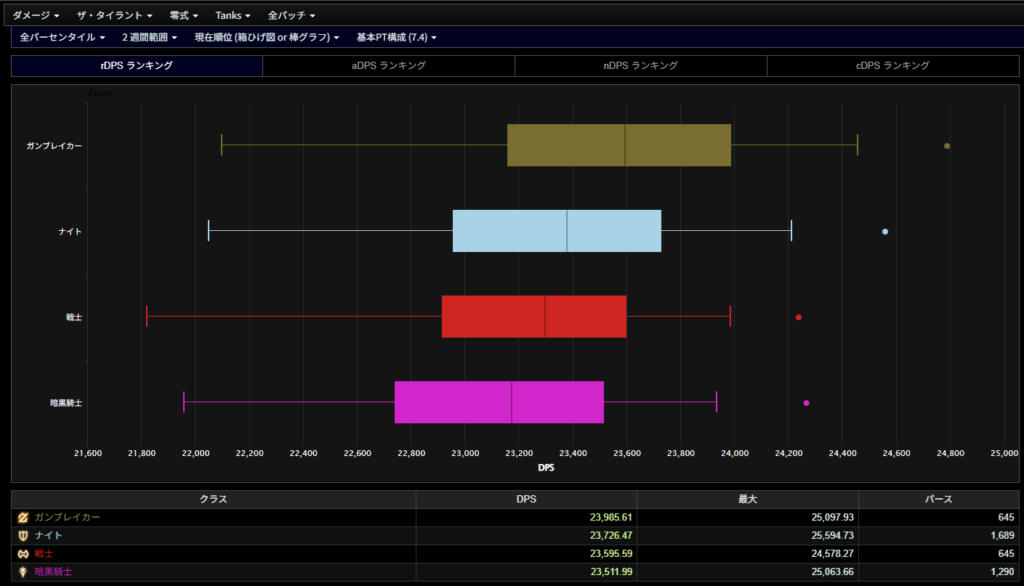Switch to the cDPS ランキング tab
Screen dimensions: 1024x586
(x=892, y=66)
